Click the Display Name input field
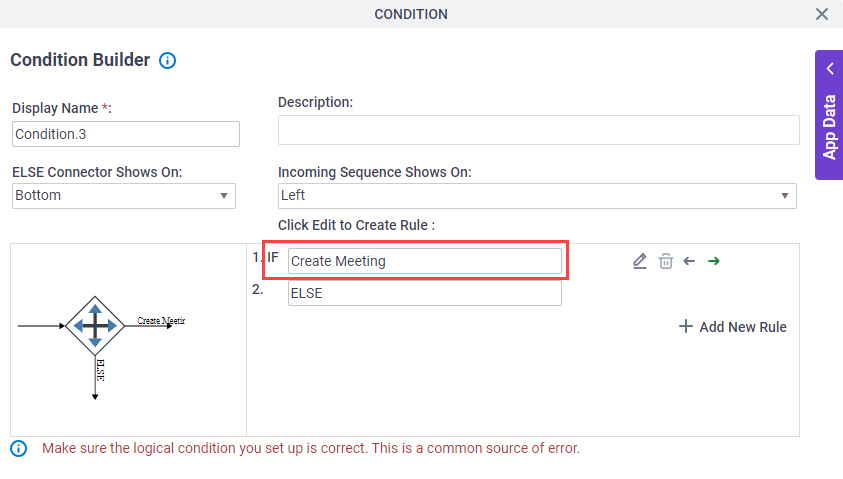Screen dimensions: 843x479 [126, 134]
